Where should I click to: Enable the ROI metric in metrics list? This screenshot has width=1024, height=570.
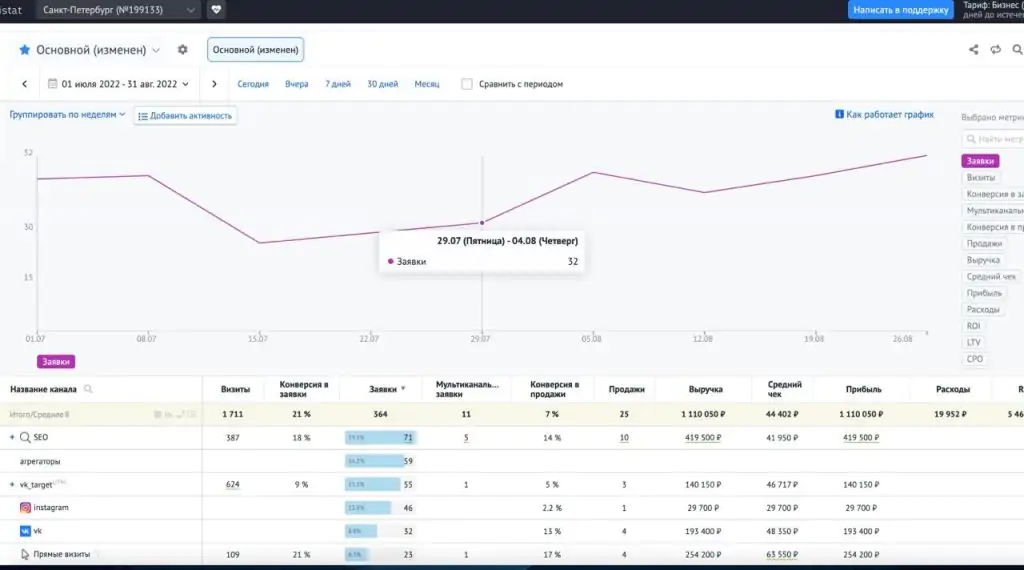(x=973, y=326)
